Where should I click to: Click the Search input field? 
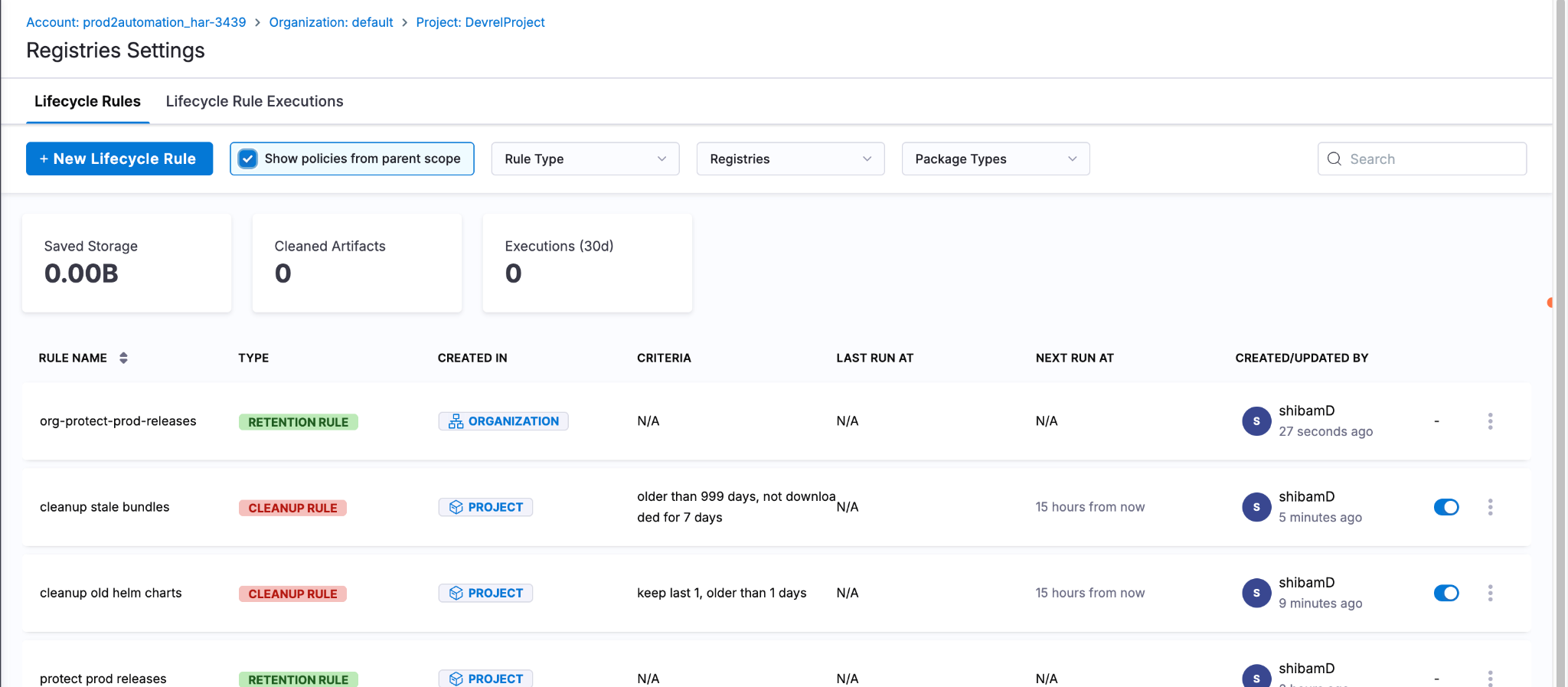pyautogui.click(x=1422, y=159)
